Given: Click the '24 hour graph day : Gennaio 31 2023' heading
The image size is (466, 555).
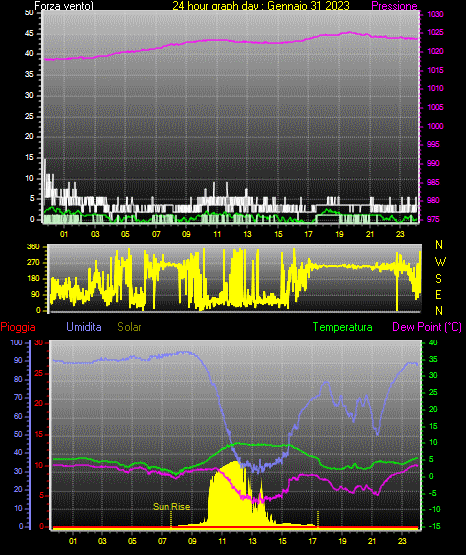Looking at the screenshot, I should pyautogui.click(x=261, y=6).
